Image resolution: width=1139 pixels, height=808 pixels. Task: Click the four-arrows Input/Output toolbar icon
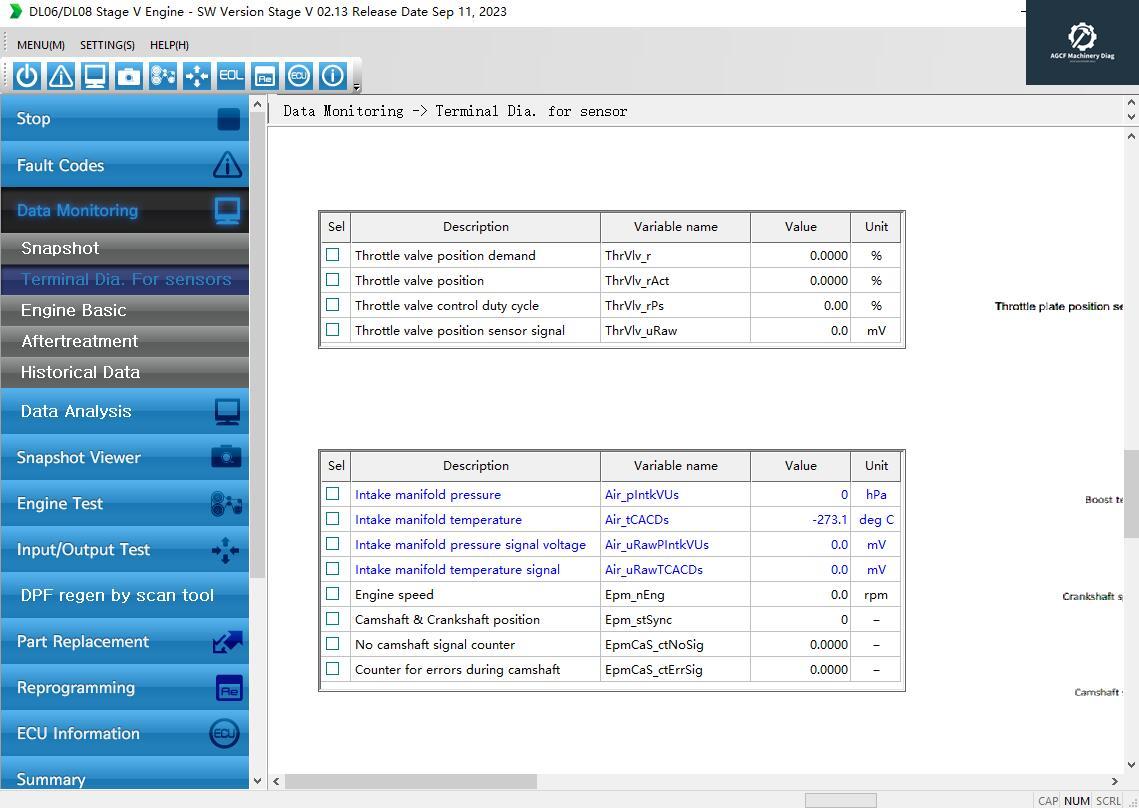[x=197, y=76]
